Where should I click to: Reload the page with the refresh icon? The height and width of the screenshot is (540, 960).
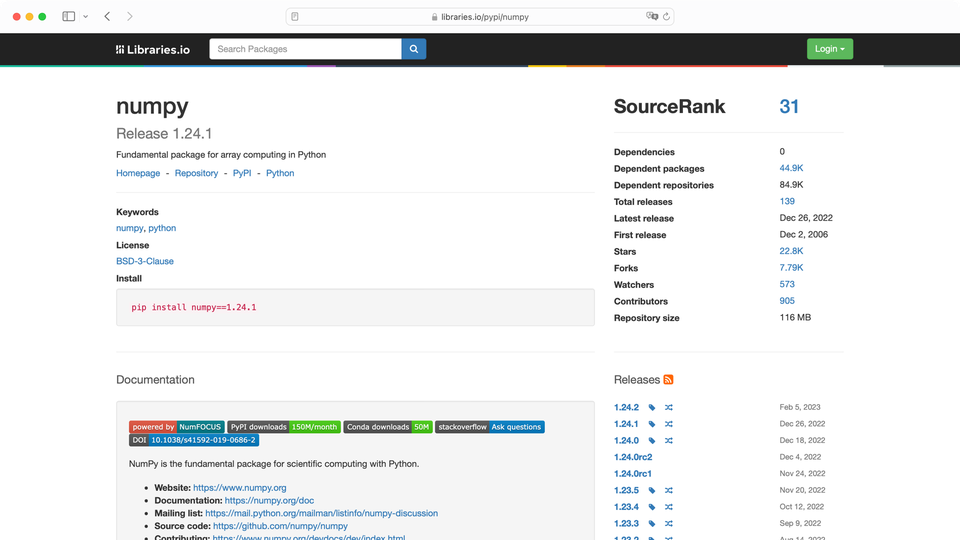click(666, 17)
